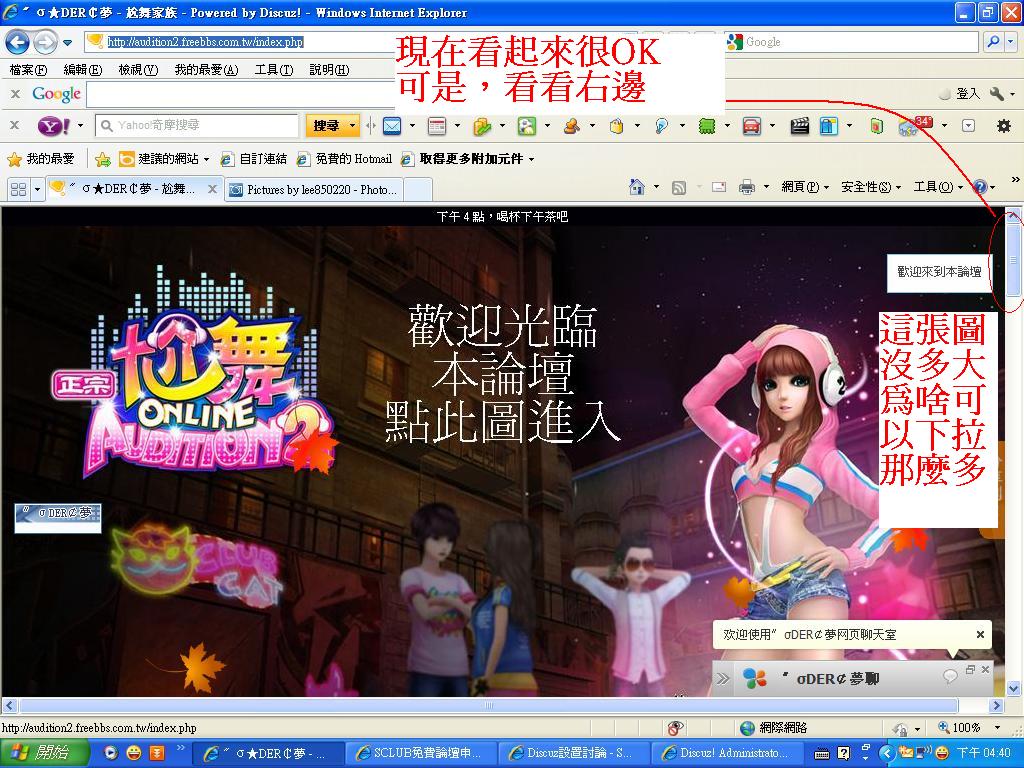Click the Google toolbar 登入 sign-in button
The image size is (1024, 768).
(x=959, y=94)
